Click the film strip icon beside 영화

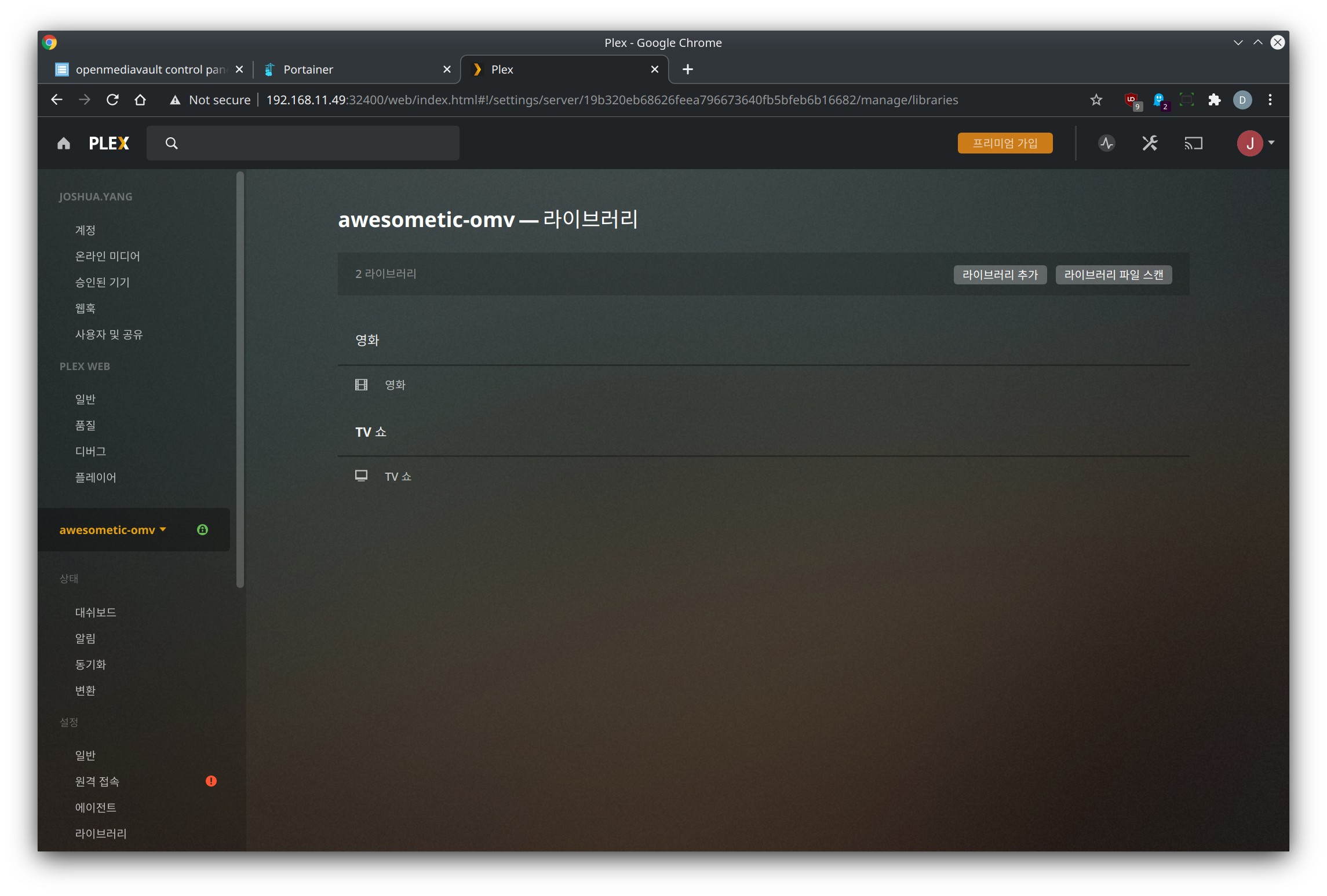[x=361, y=385]
